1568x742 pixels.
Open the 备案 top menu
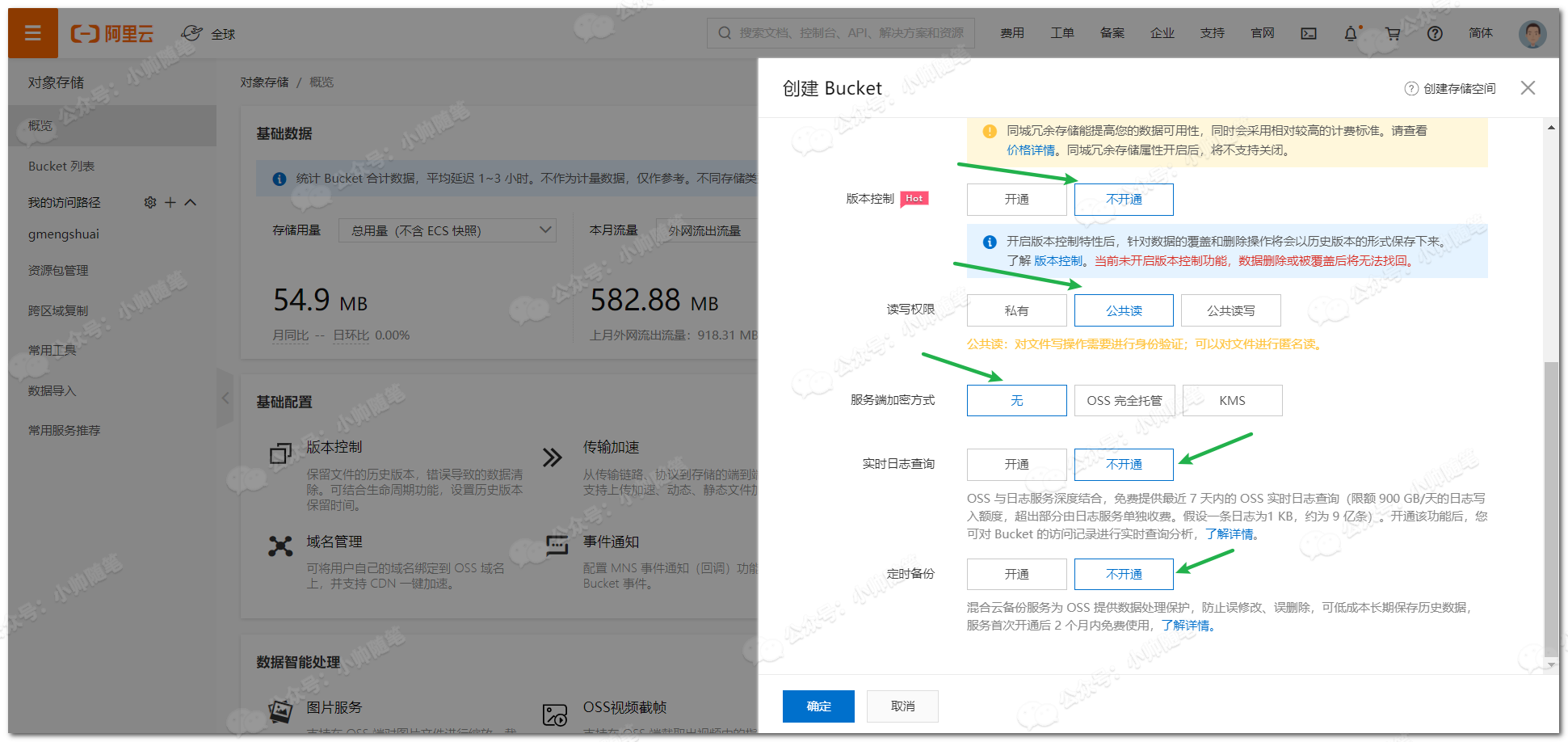point(1112,33)
